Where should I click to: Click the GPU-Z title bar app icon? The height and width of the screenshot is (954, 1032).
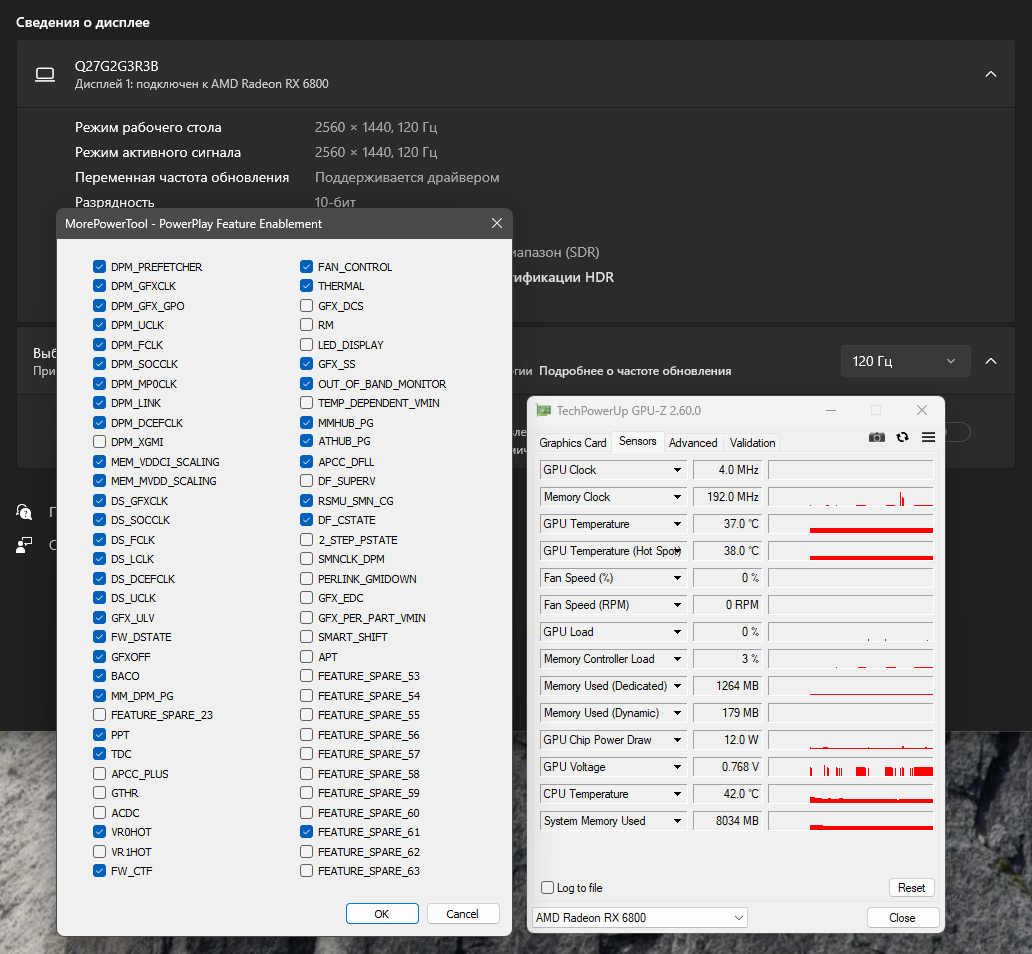543,410
